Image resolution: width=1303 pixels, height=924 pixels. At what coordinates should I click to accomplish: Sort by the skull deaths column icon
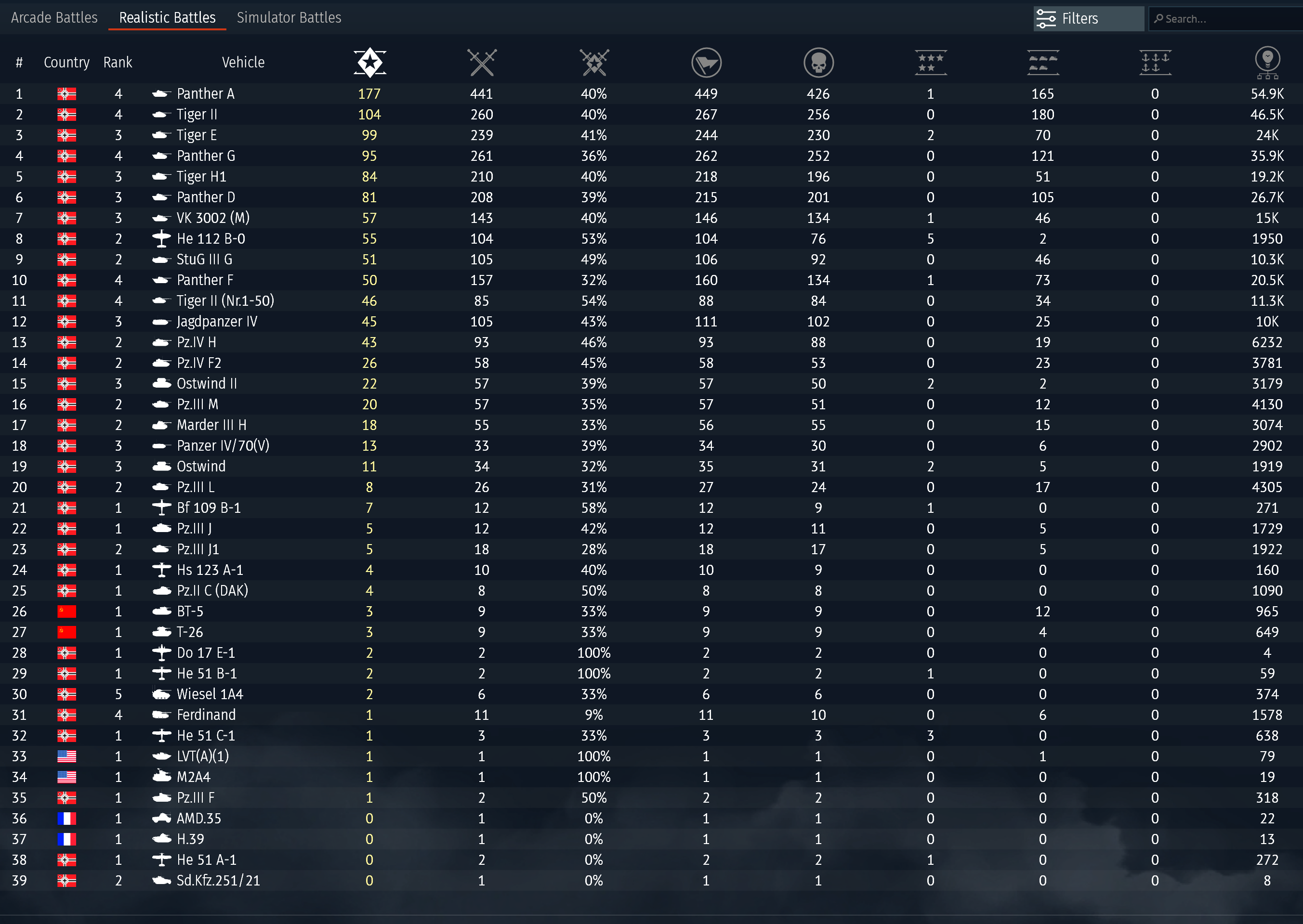pos(818,62)
